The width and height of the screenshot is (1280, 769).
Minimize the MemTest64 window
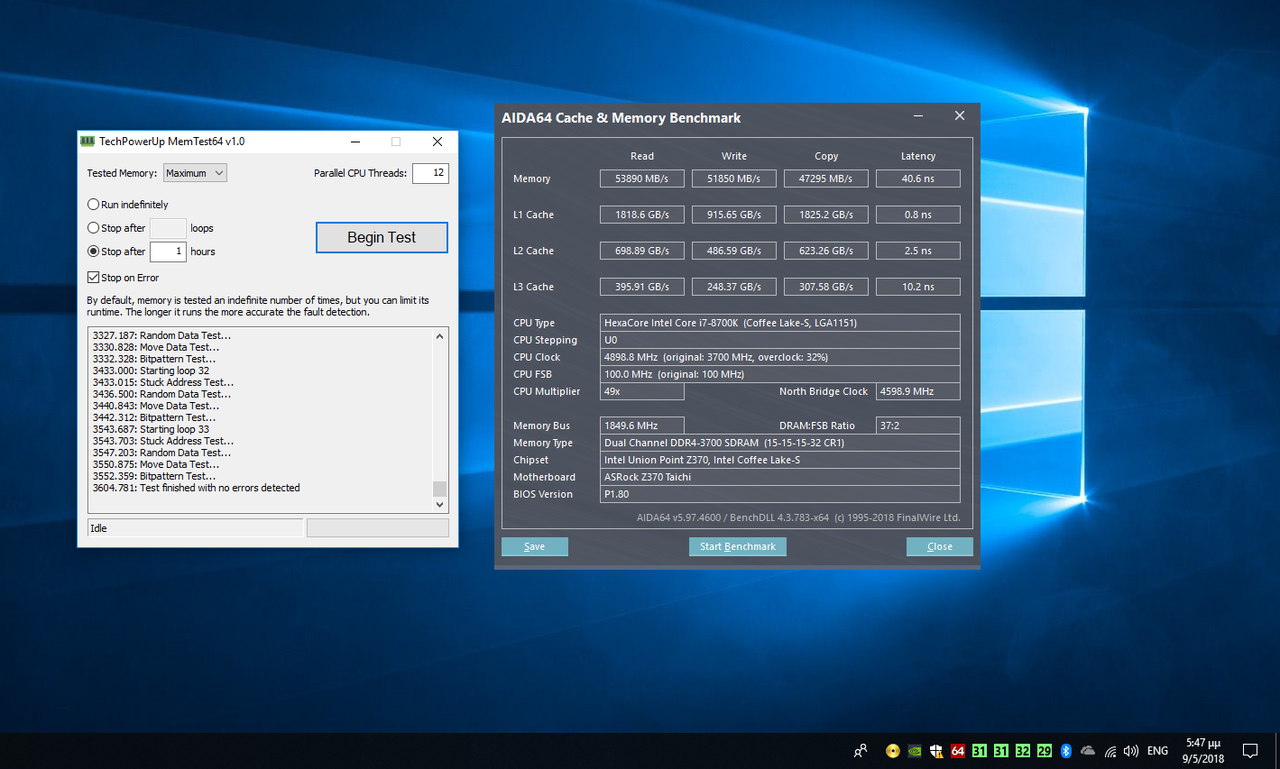click(354, 142)
